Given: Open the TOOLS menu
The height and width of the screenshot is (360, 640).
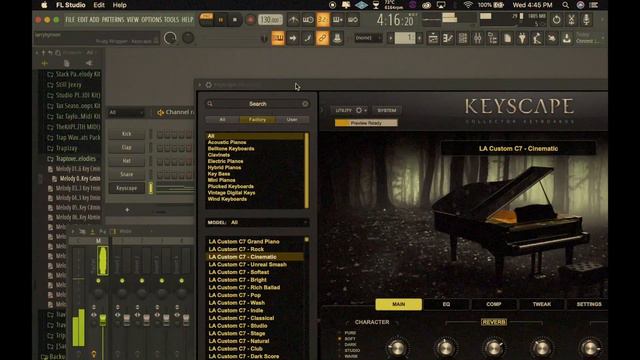Looking at the screenshot, I should (171, 20).
